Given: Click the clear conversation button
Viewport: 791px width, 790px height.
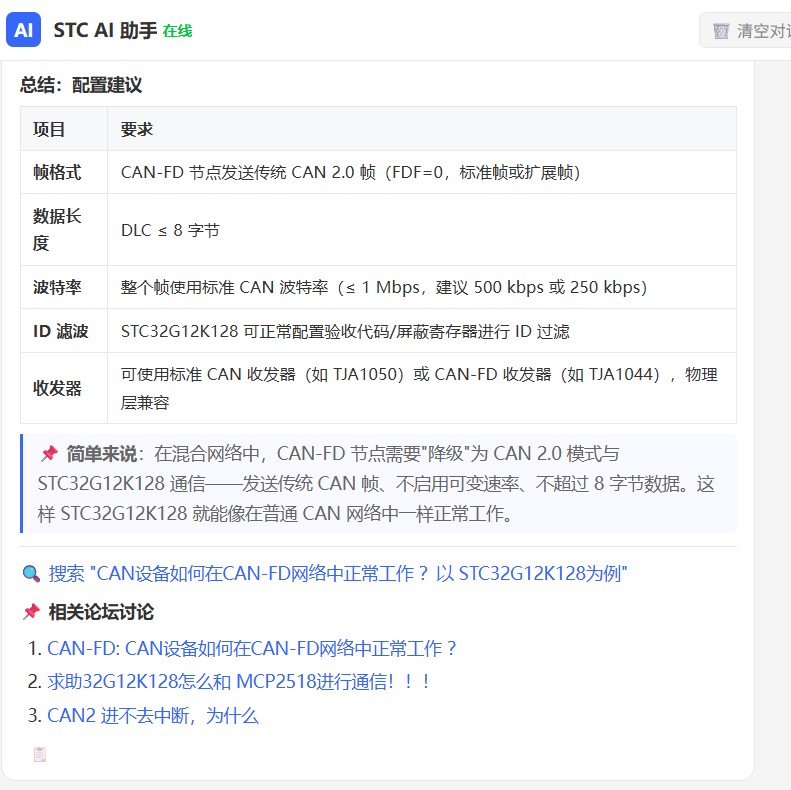Looking at the screenshot, I should click(745, 31).
